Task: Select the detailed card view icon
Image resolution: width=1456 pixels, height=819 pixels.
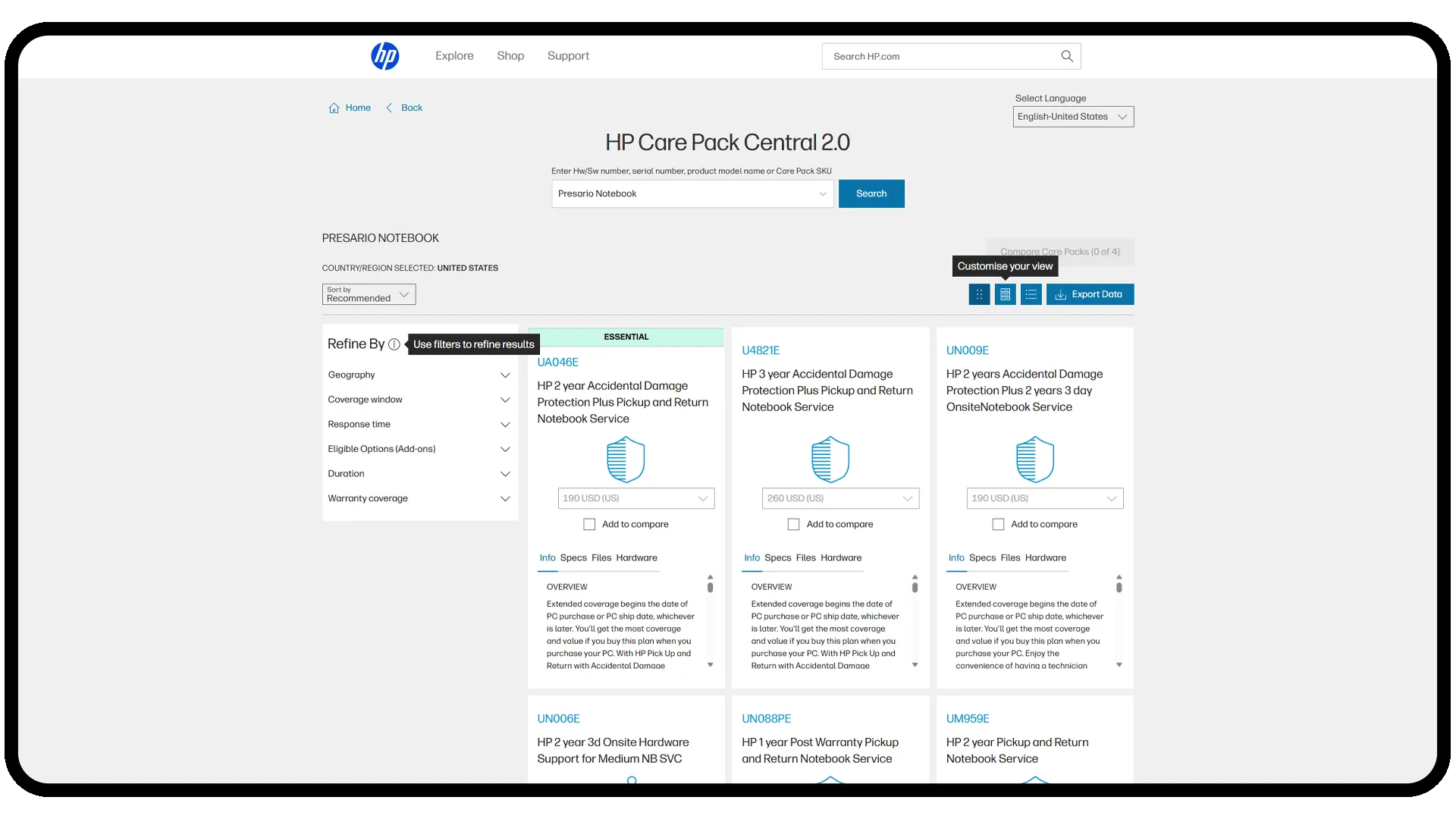Action: pyautogui.click(x=1005, y=294)
